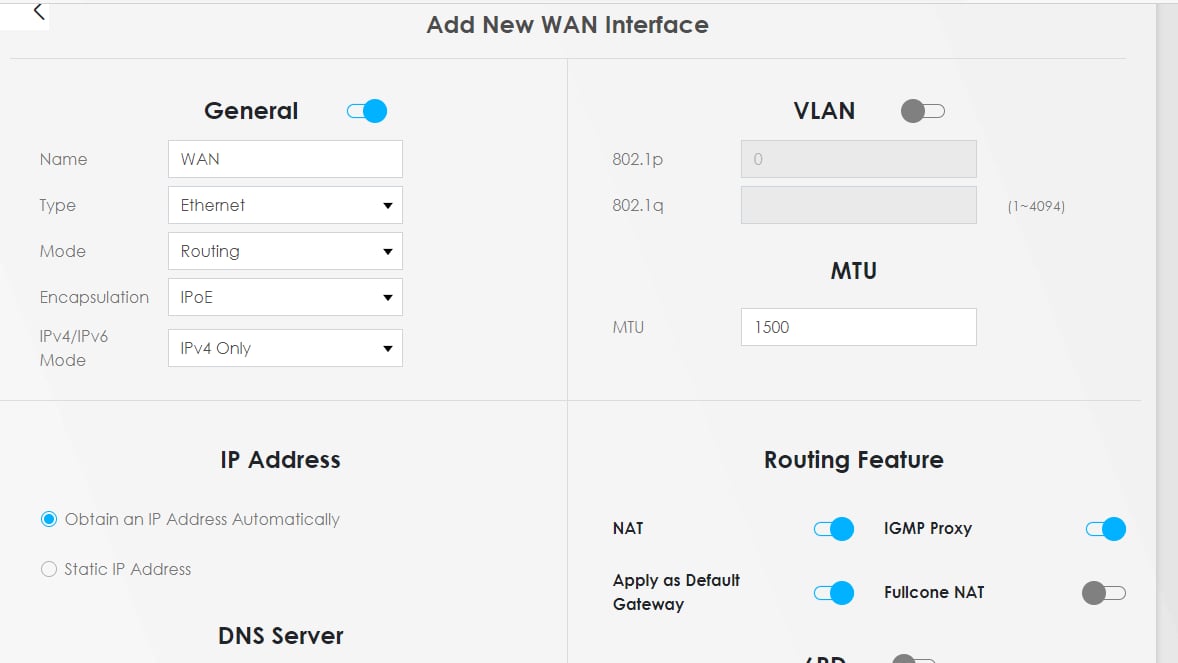Screen dimensions: 1178x663
Task: Expand the Mode dropdown
Action: click(x=285, y=251)
